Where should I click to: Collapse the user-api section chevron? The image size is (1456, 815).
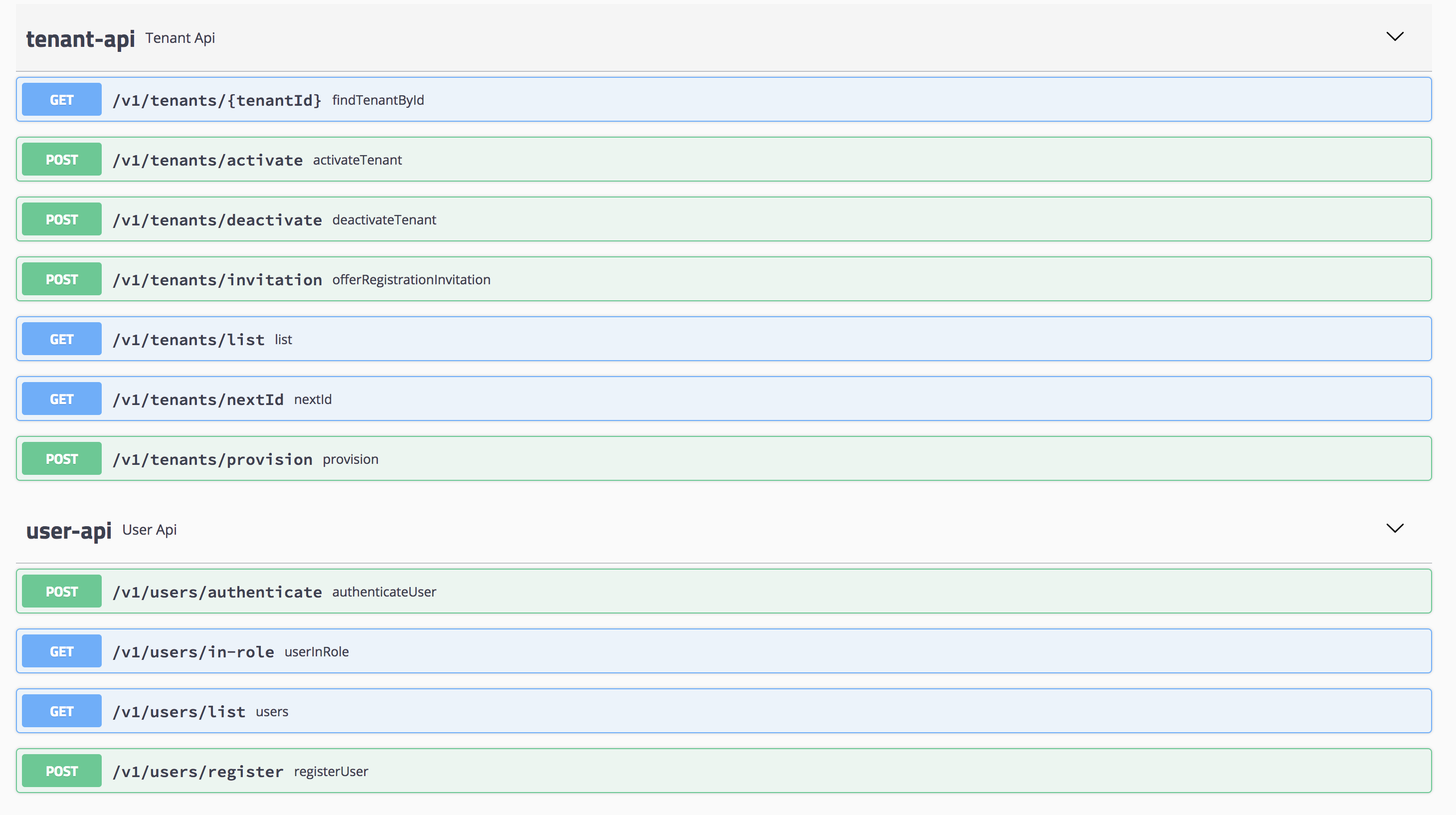pos(1394,528)
